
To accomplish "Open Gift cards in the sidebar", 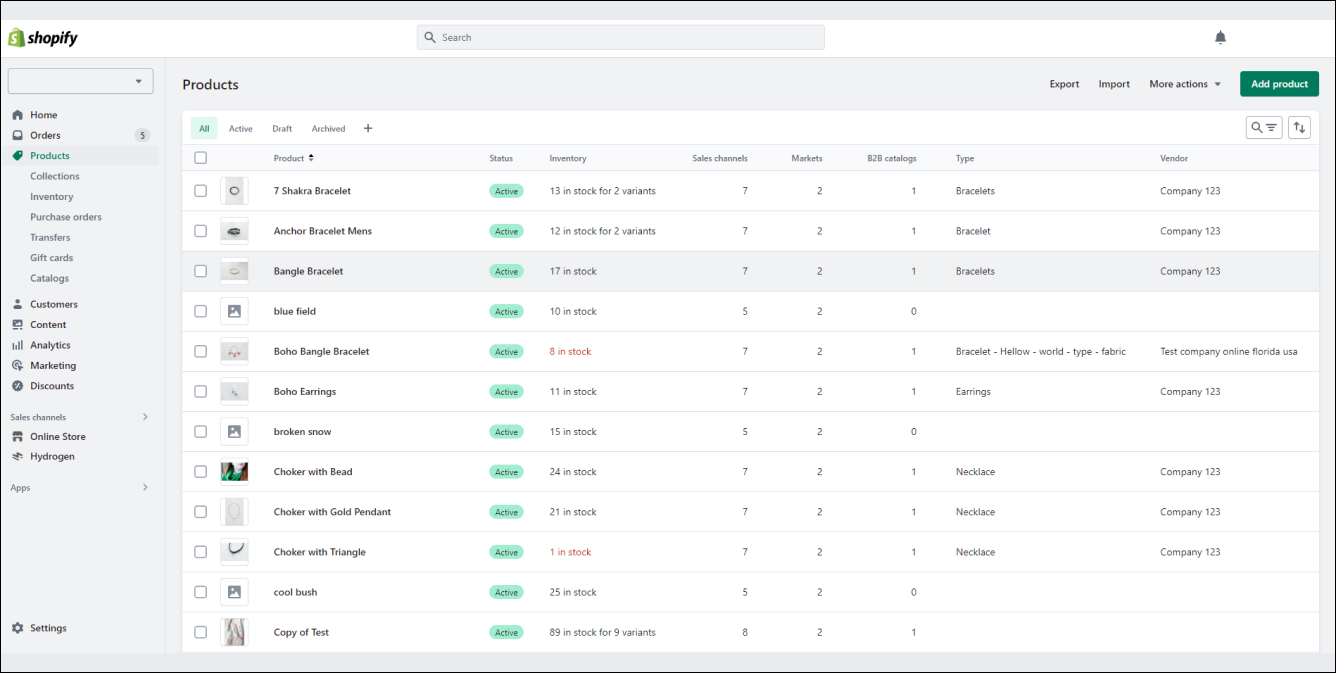I will pyautogui.click(x=52, y=258).
